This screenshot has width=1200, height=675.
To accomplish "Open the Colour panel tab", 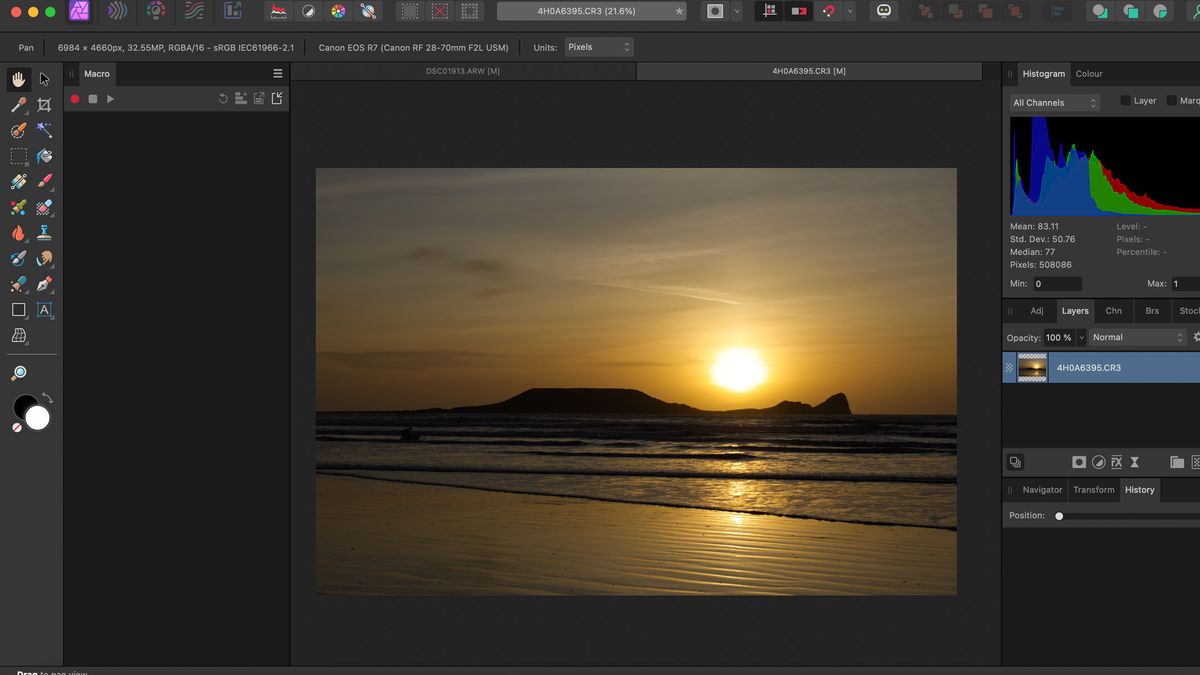I will click(x=1089, y=74).
